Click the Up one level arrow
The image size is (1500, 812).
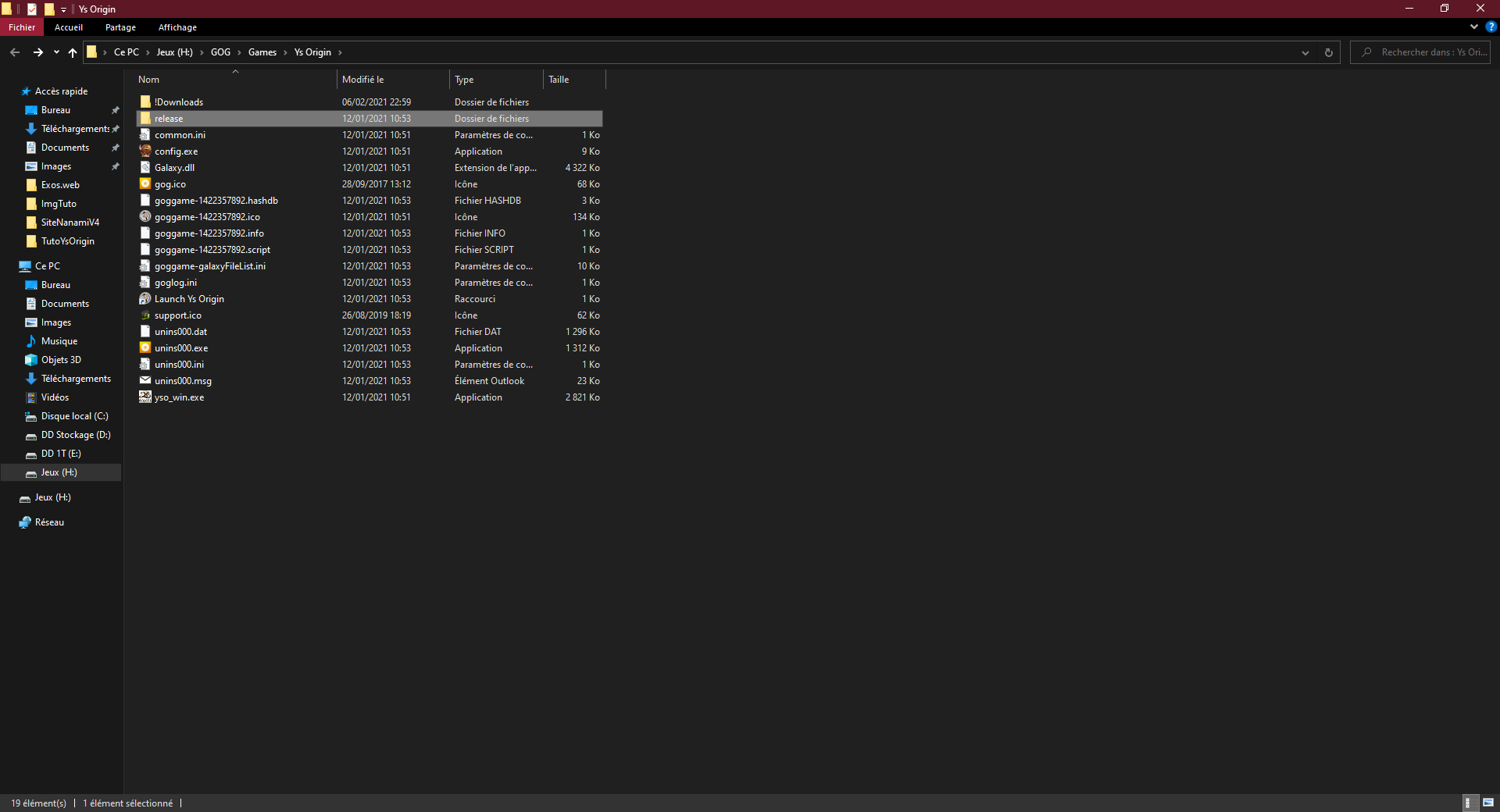pos(73,52)
